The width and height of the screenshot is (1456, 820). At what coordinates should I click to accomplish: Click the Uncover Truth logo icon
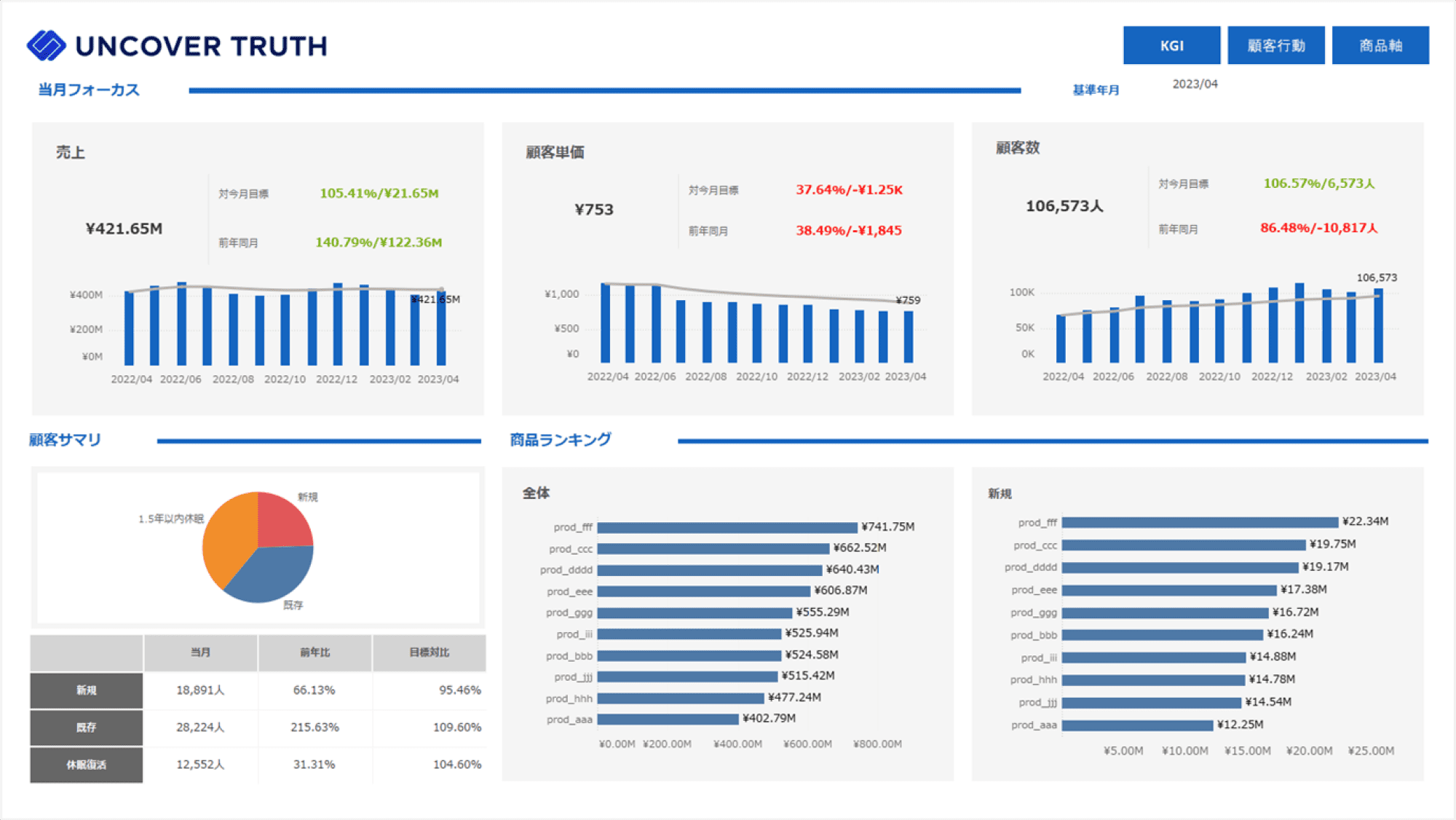[x=46, y=45]
